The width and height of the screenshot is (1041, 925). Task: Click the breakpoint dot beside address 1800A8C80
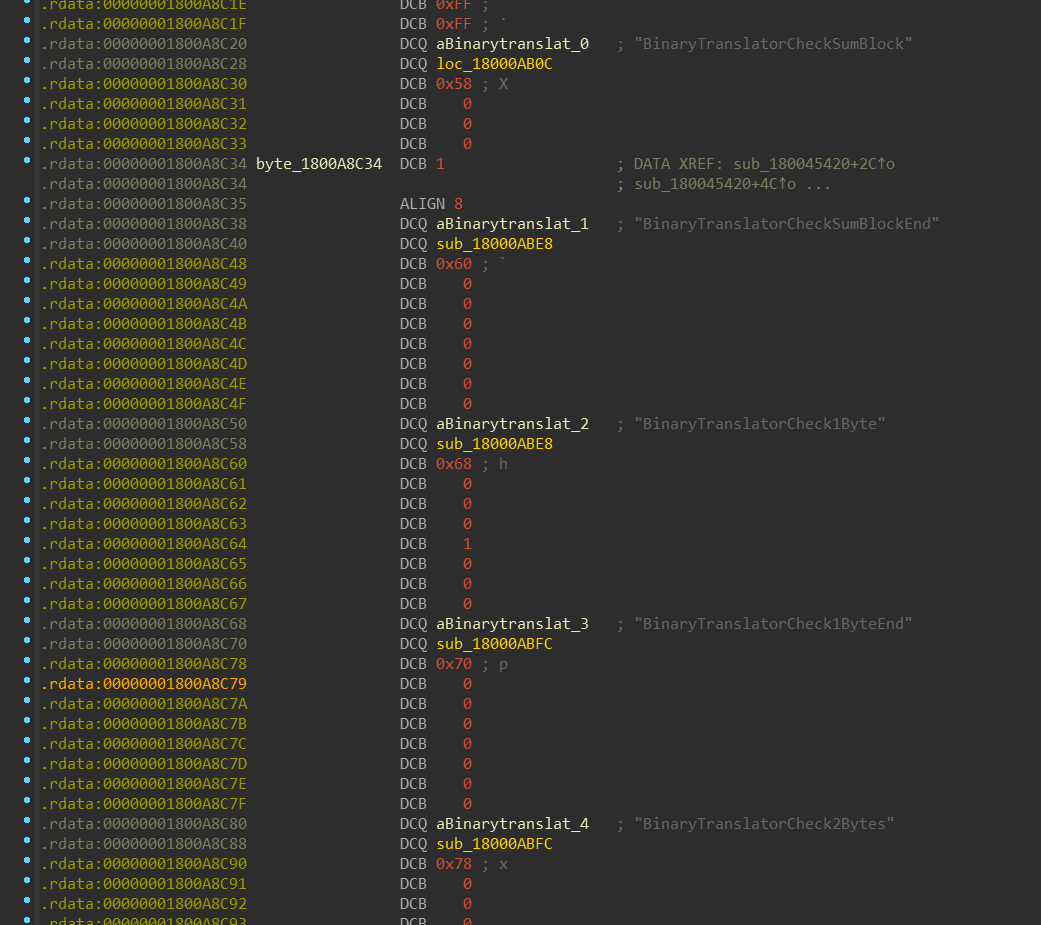pos(27,820)
